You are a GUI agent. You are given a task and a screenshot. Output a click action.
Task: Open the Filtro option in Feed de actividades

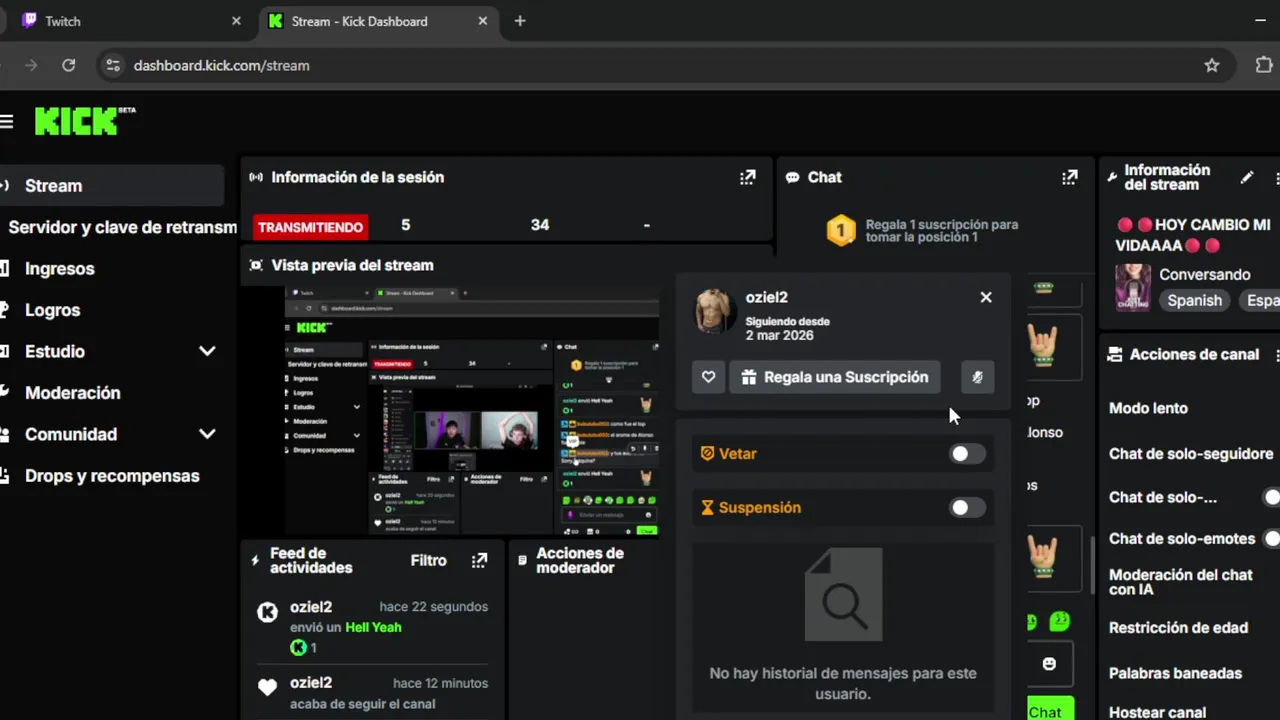[429, 560]
